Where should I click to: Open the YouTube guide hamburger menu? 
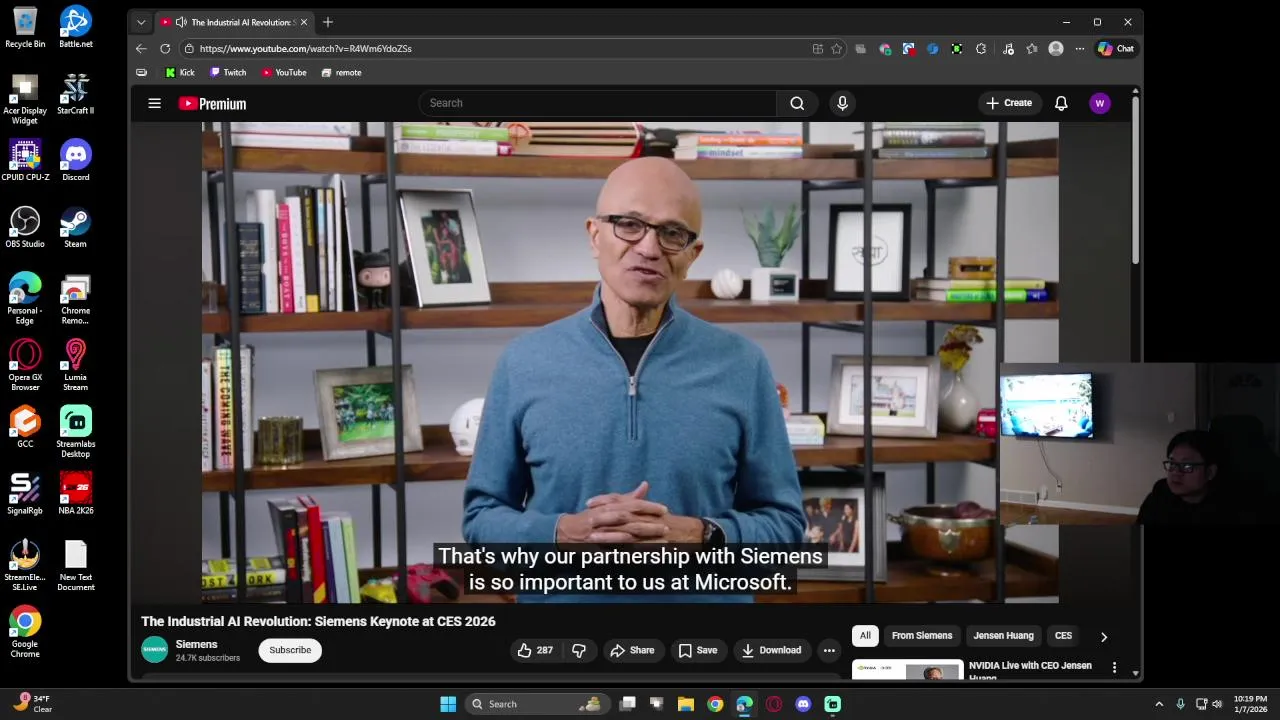coord(154,103)
